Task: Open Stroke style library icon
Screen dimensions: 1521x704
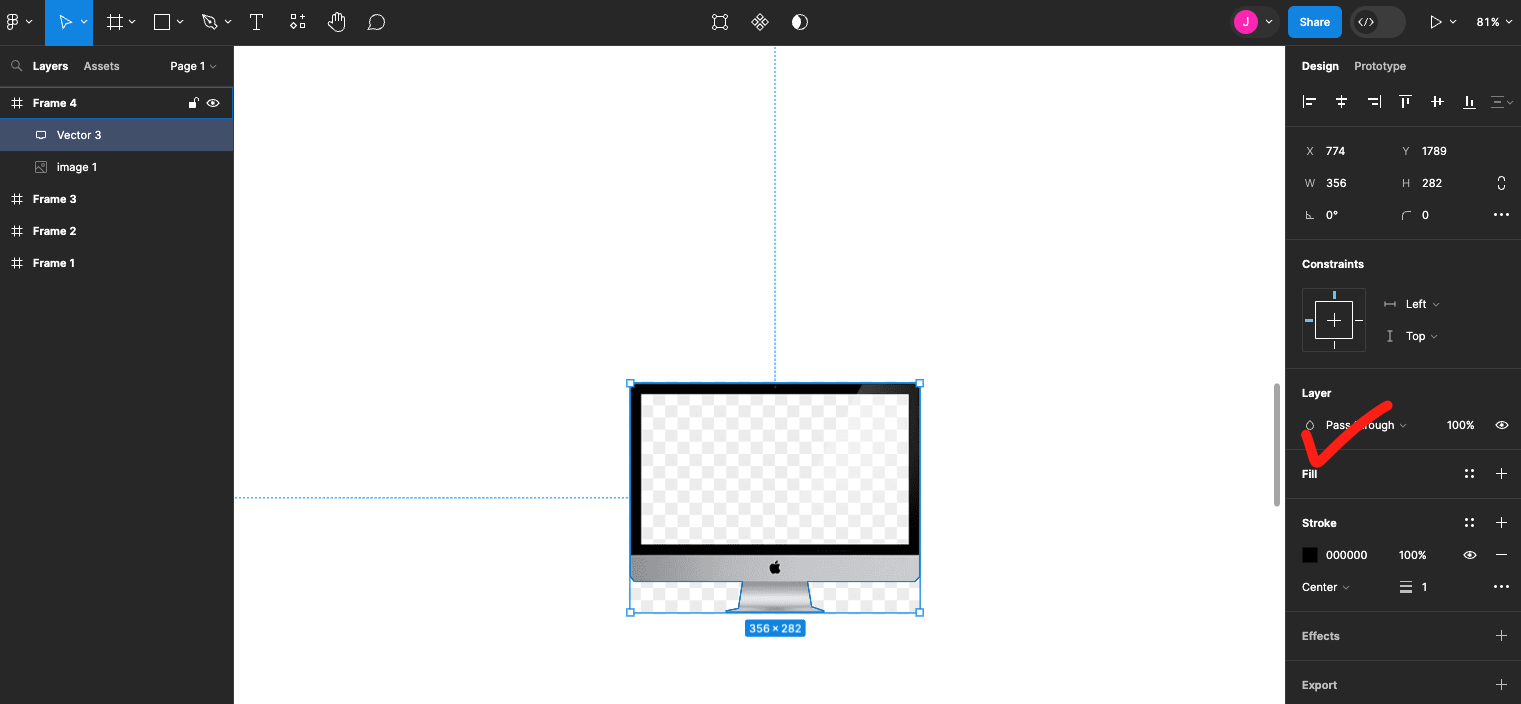Action: (1469, 523)
